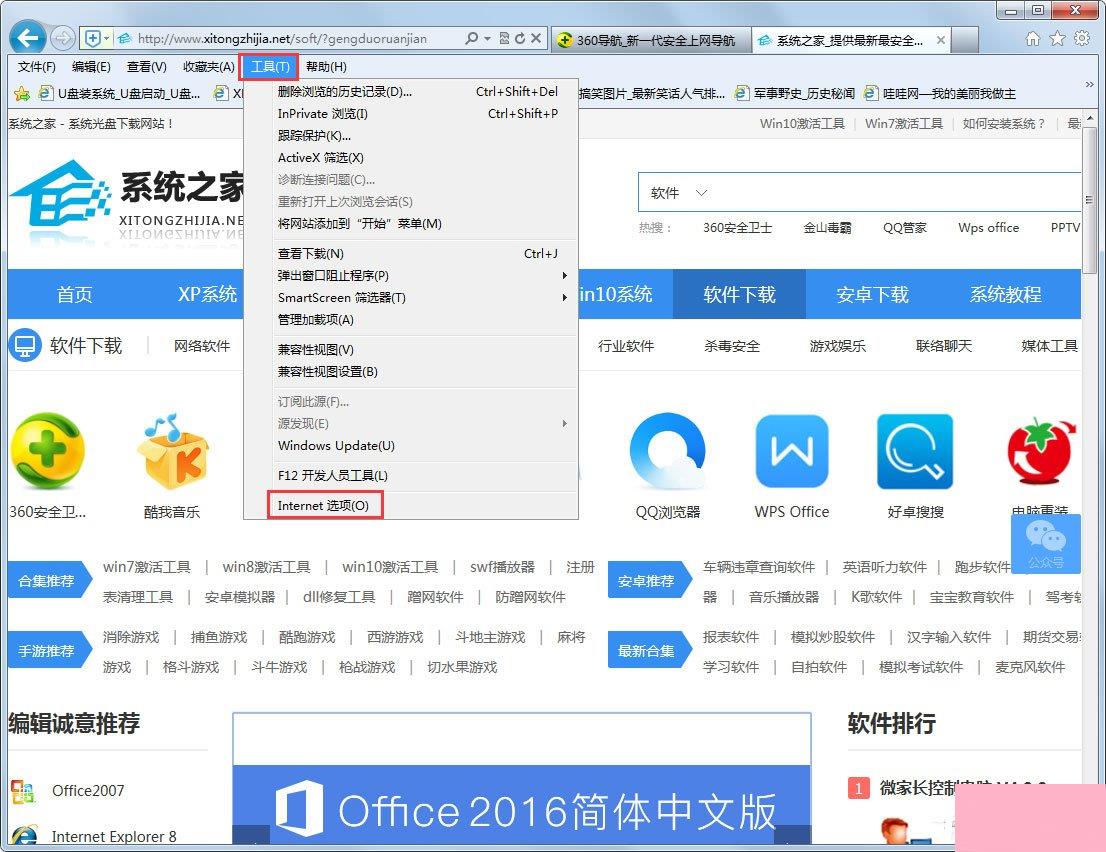Switch to 360导航 browser tab
Screen dimensions: 1106x852
(652, 40)
